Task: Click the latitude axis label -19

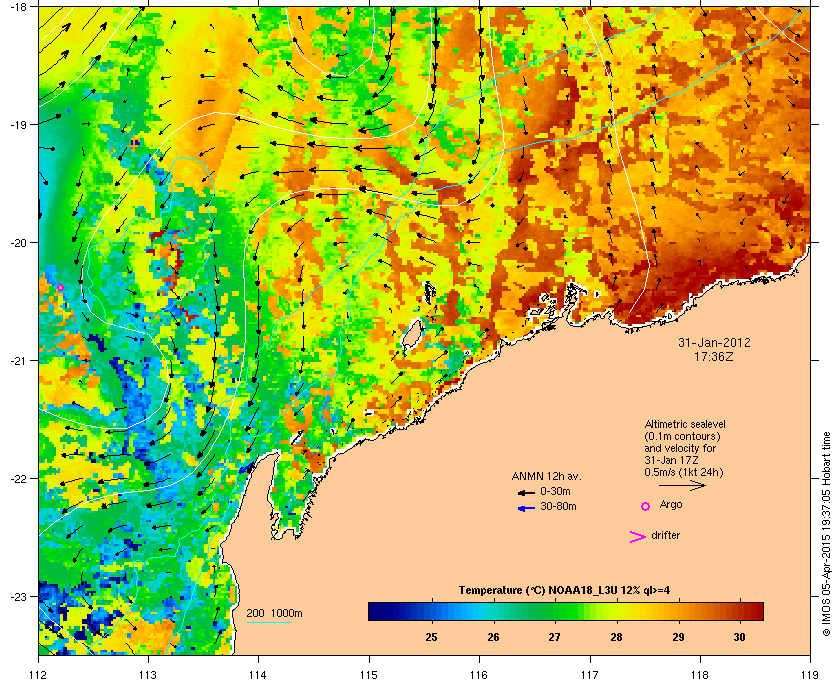Action: click(19, 124)
